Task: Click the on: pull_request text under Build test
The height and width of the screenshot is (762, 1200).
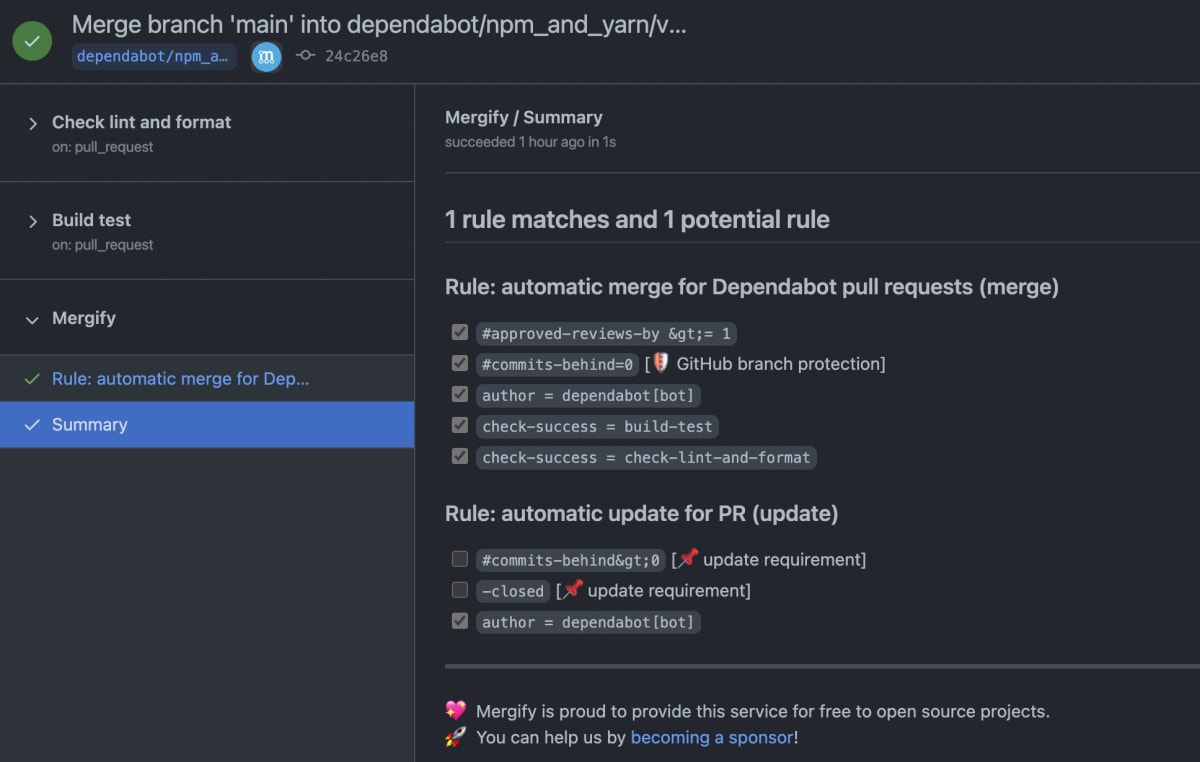Action: (103, 245)
